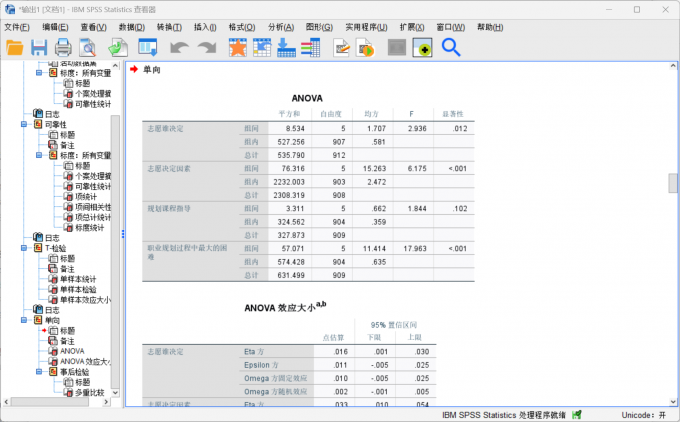Collapse the 单向 node in outline

pos(24,320)
